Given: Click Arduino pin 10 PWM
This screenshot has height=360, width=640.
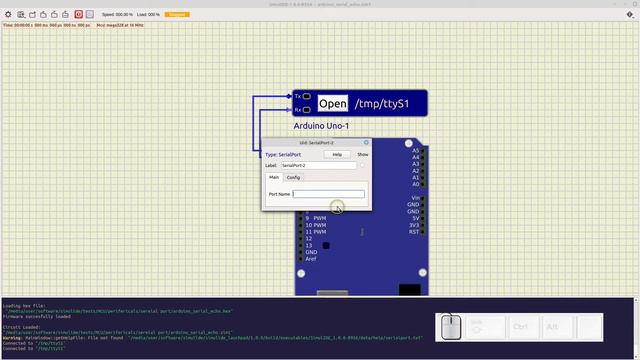Looking at the screenshot, I should [301, 225].
